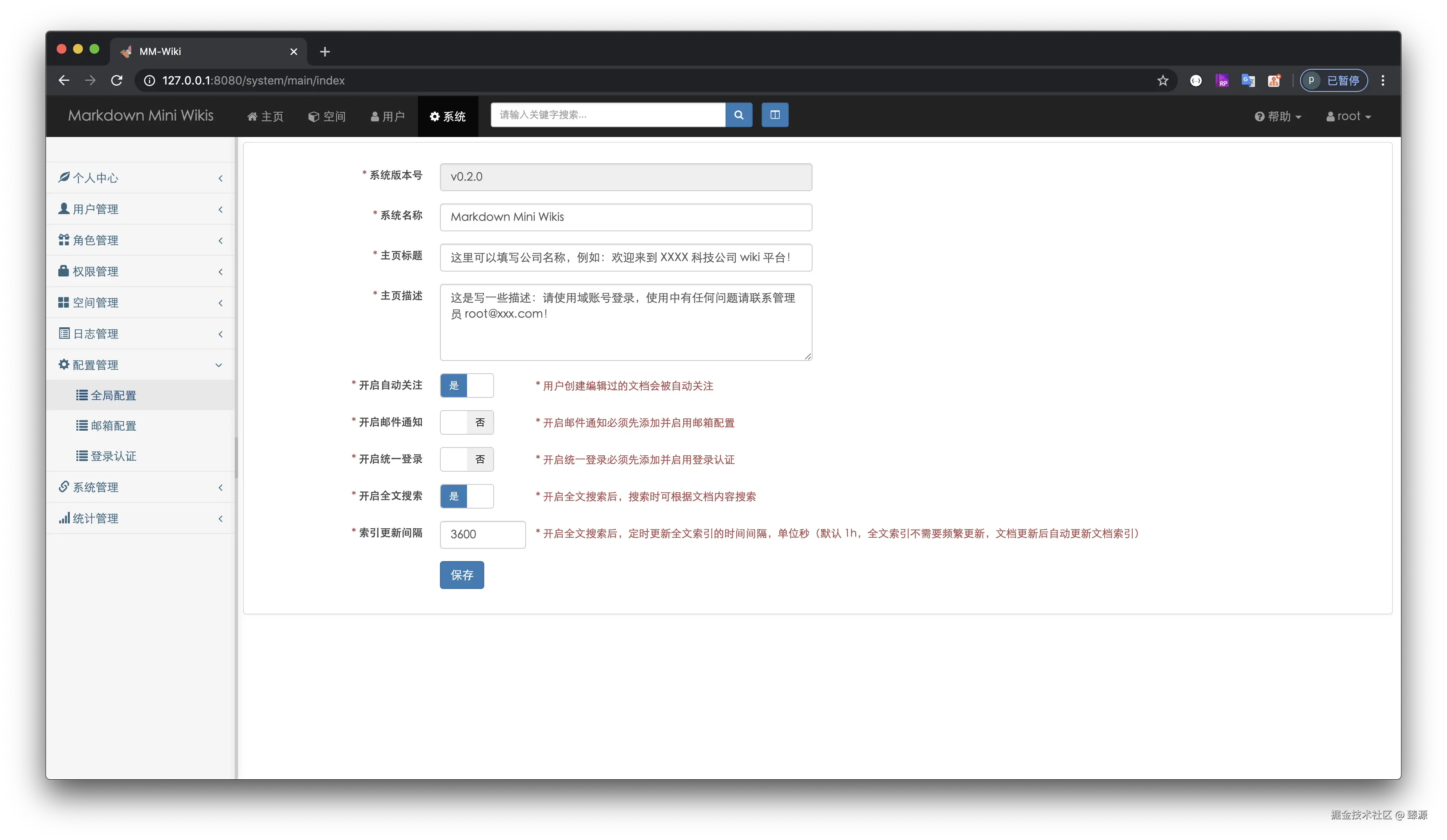Turn off the 开启全文搜索 switch
1447x840 pixels.
coord(466,496)
